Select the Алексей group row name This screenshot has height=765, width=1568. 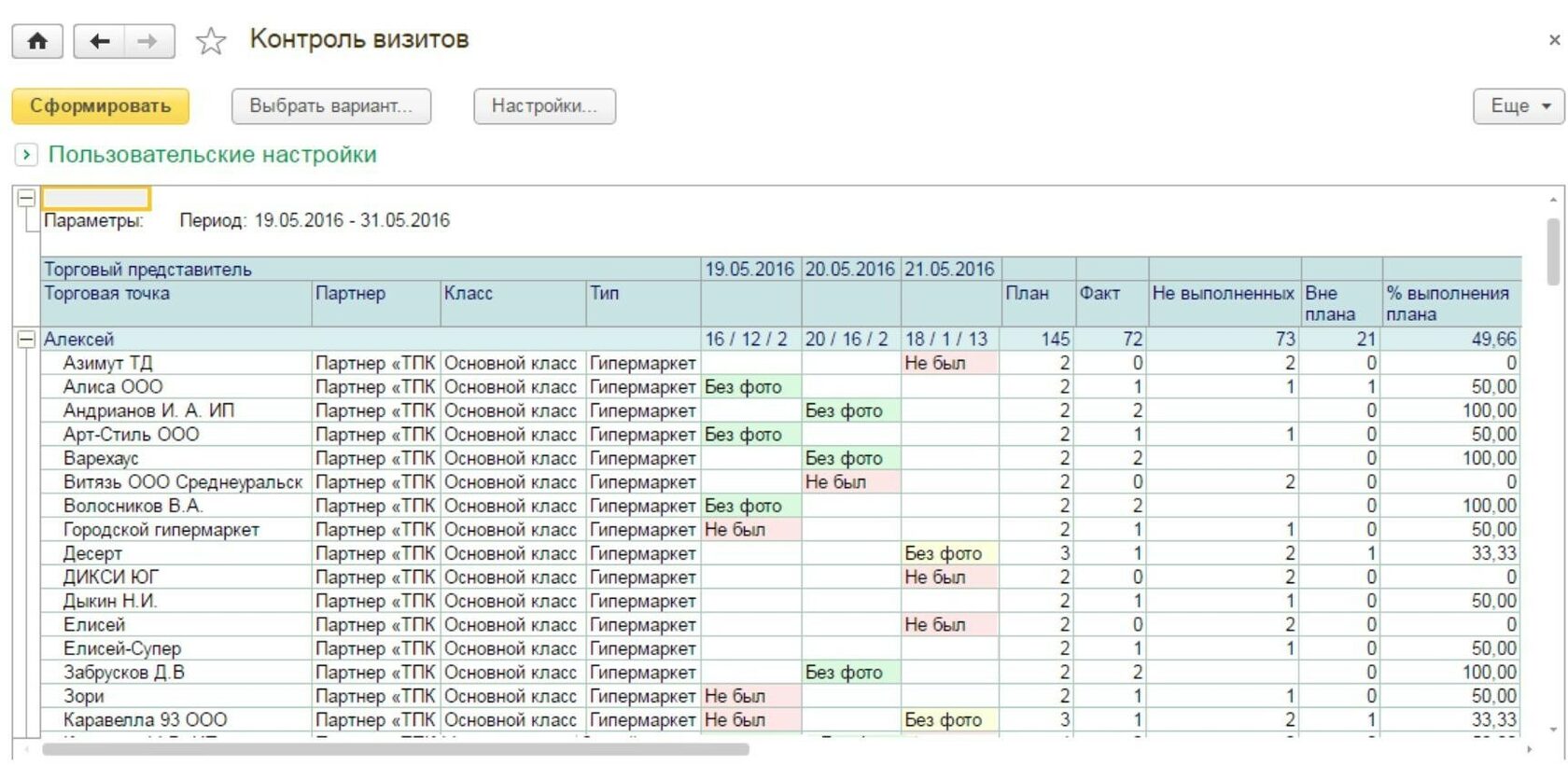[79, 340]
